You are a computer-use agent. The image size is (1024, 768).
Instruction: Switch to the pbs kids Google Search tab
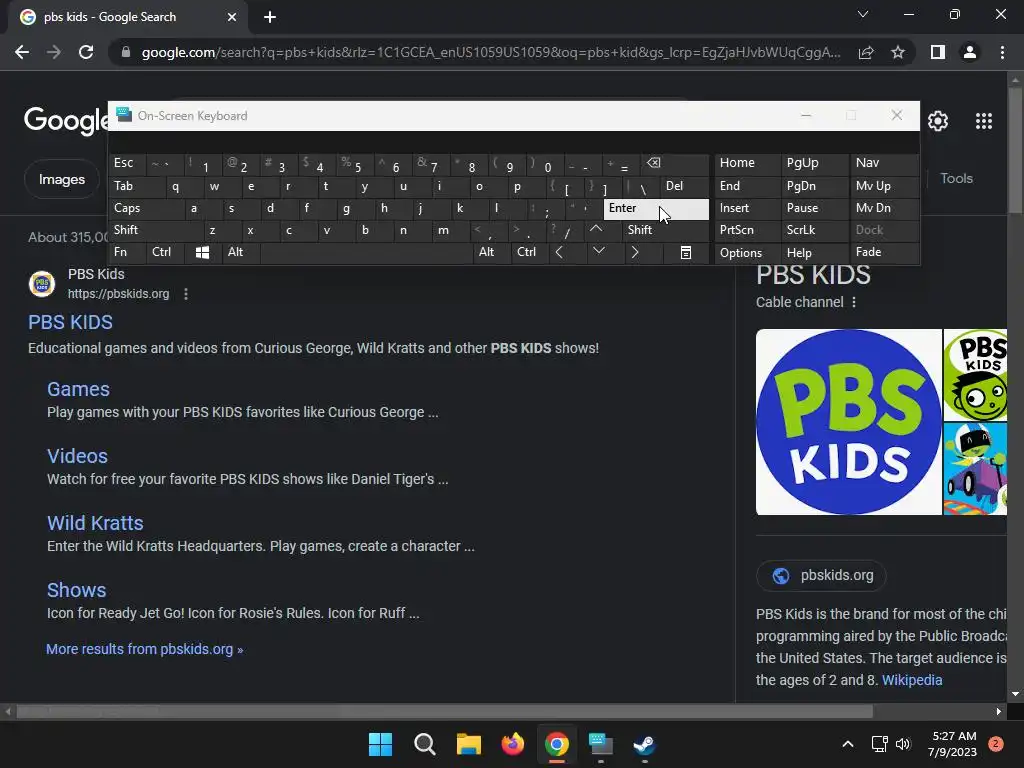(128, 17)
